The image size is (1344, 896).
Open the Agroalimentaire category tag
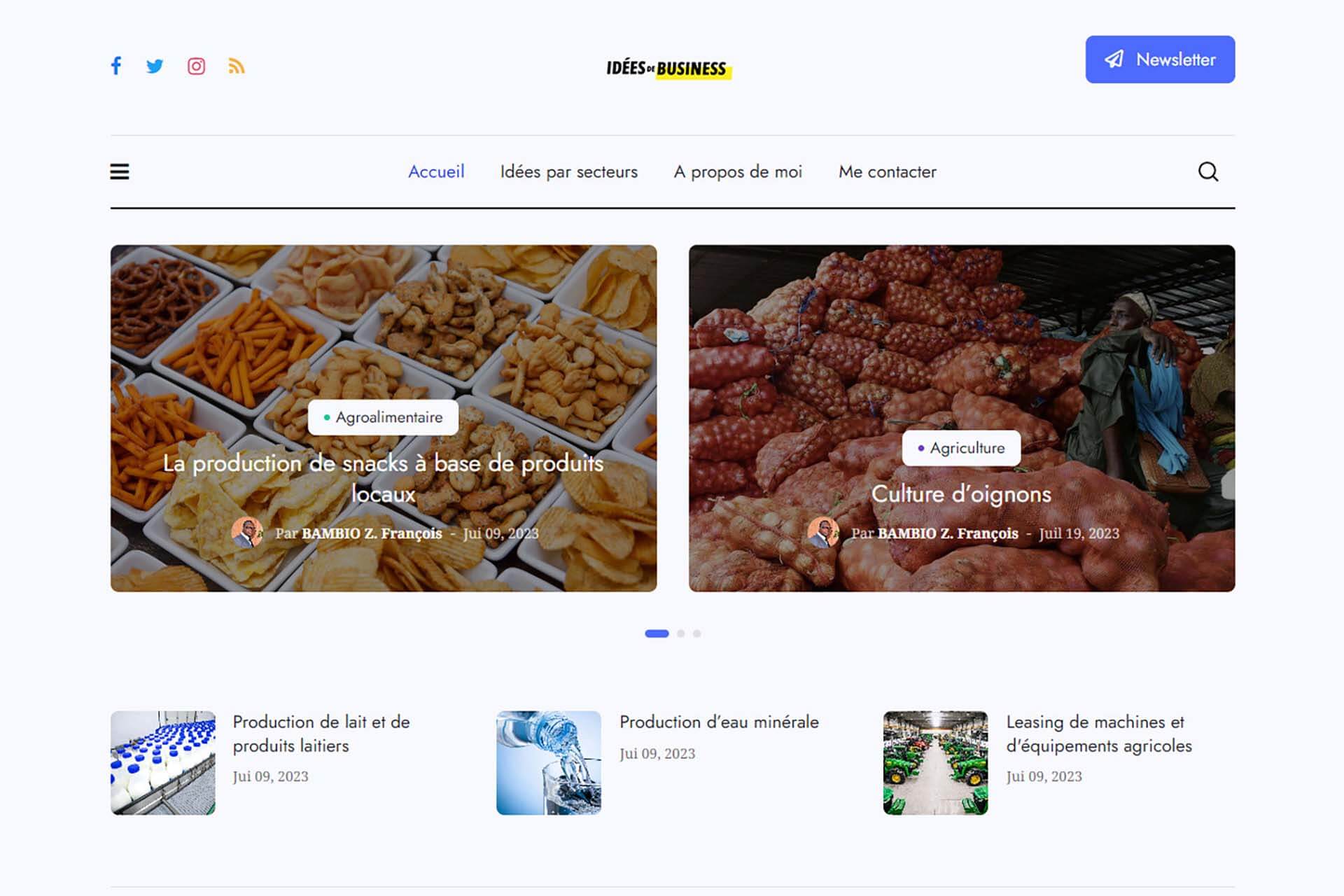pyautogui.click(x=383, y=417)
